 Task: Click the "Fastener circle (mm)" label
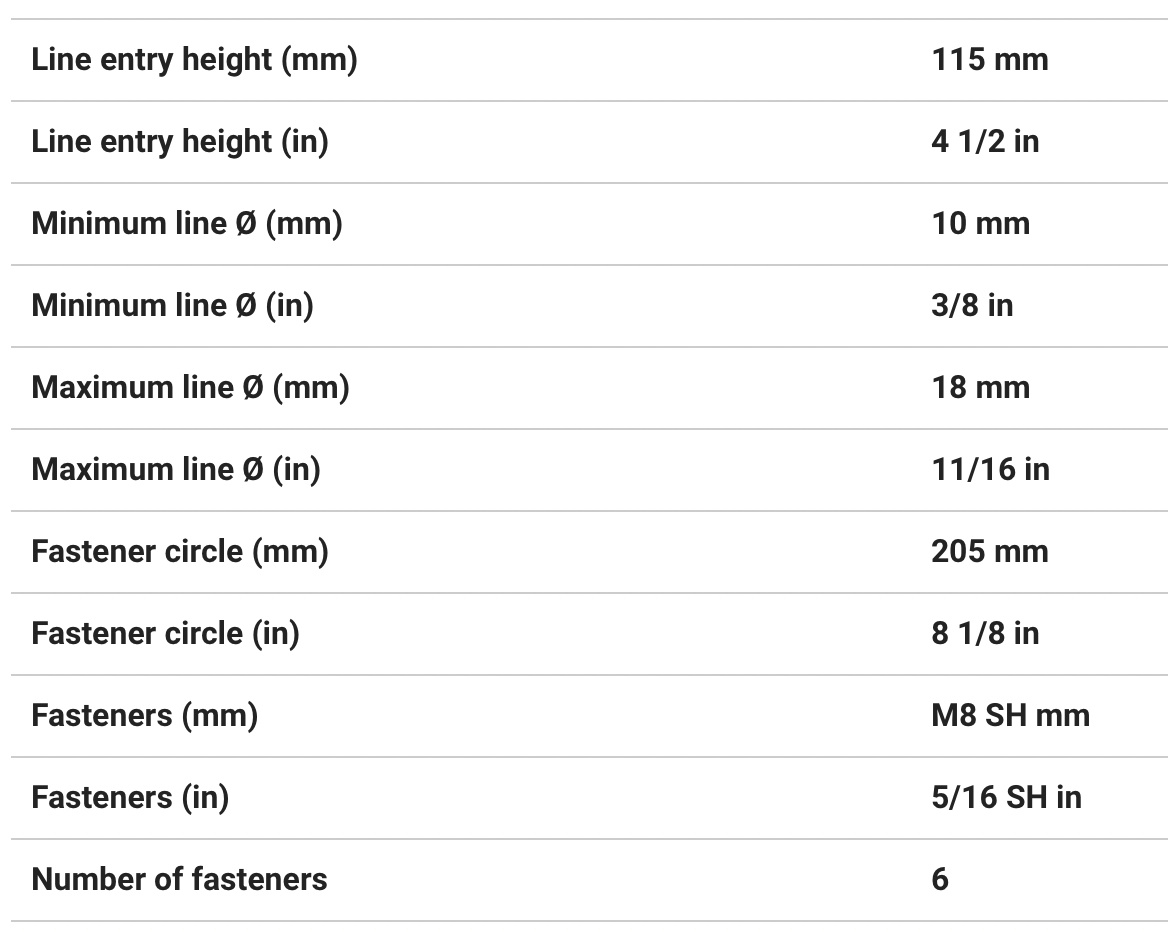click(180, 552)
